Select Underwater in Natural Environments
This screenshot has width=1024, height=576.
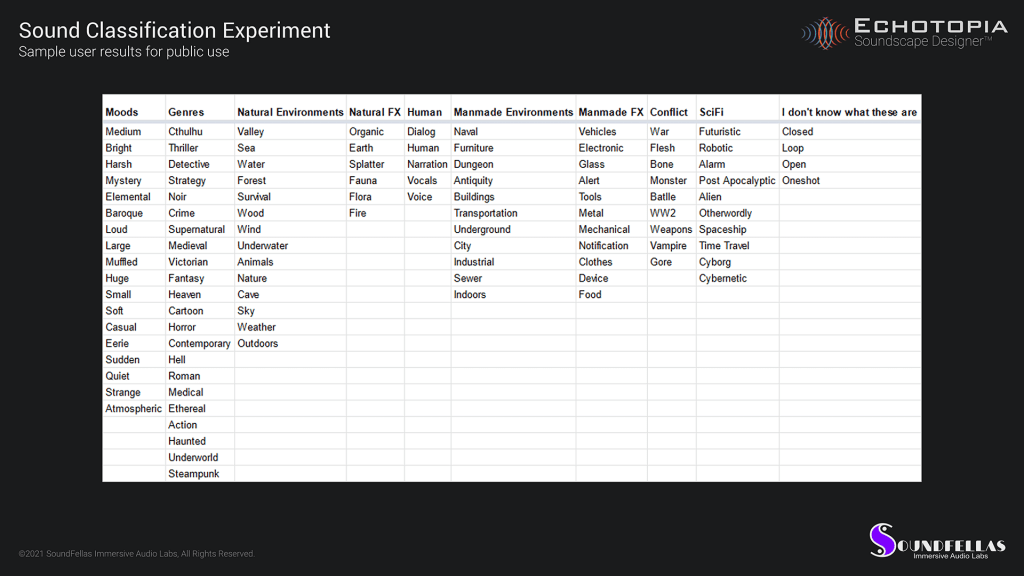tap(262, 245)
